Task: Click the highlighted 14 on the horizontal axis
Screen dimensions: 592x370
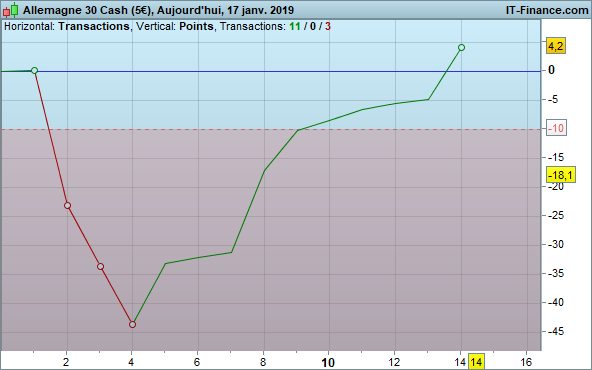Action: [x=476, y=362]
